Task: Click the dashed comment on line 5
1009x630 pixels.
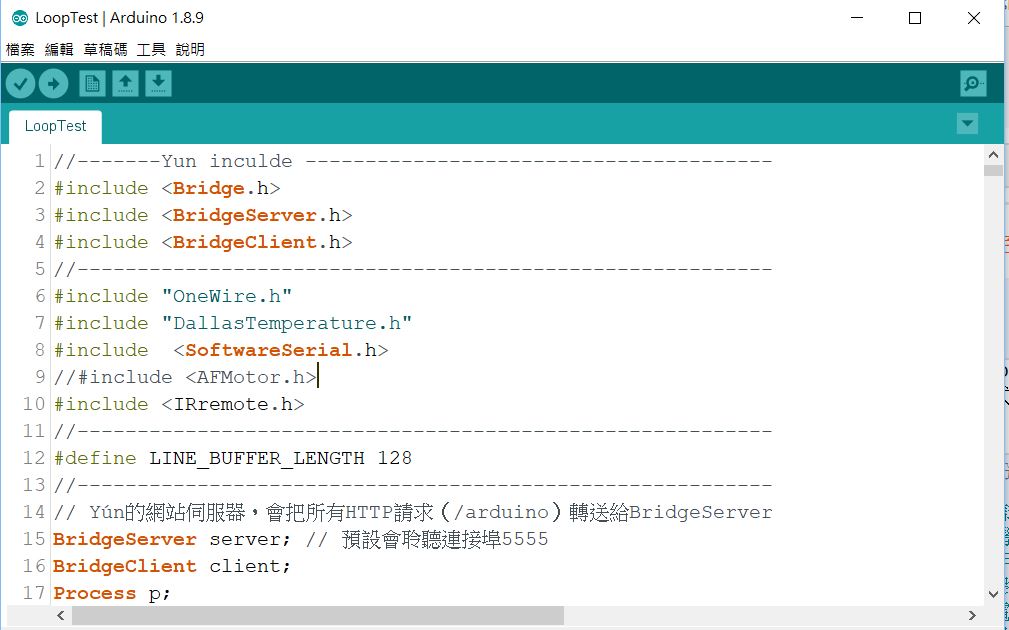Action: [x=413, y=270]
